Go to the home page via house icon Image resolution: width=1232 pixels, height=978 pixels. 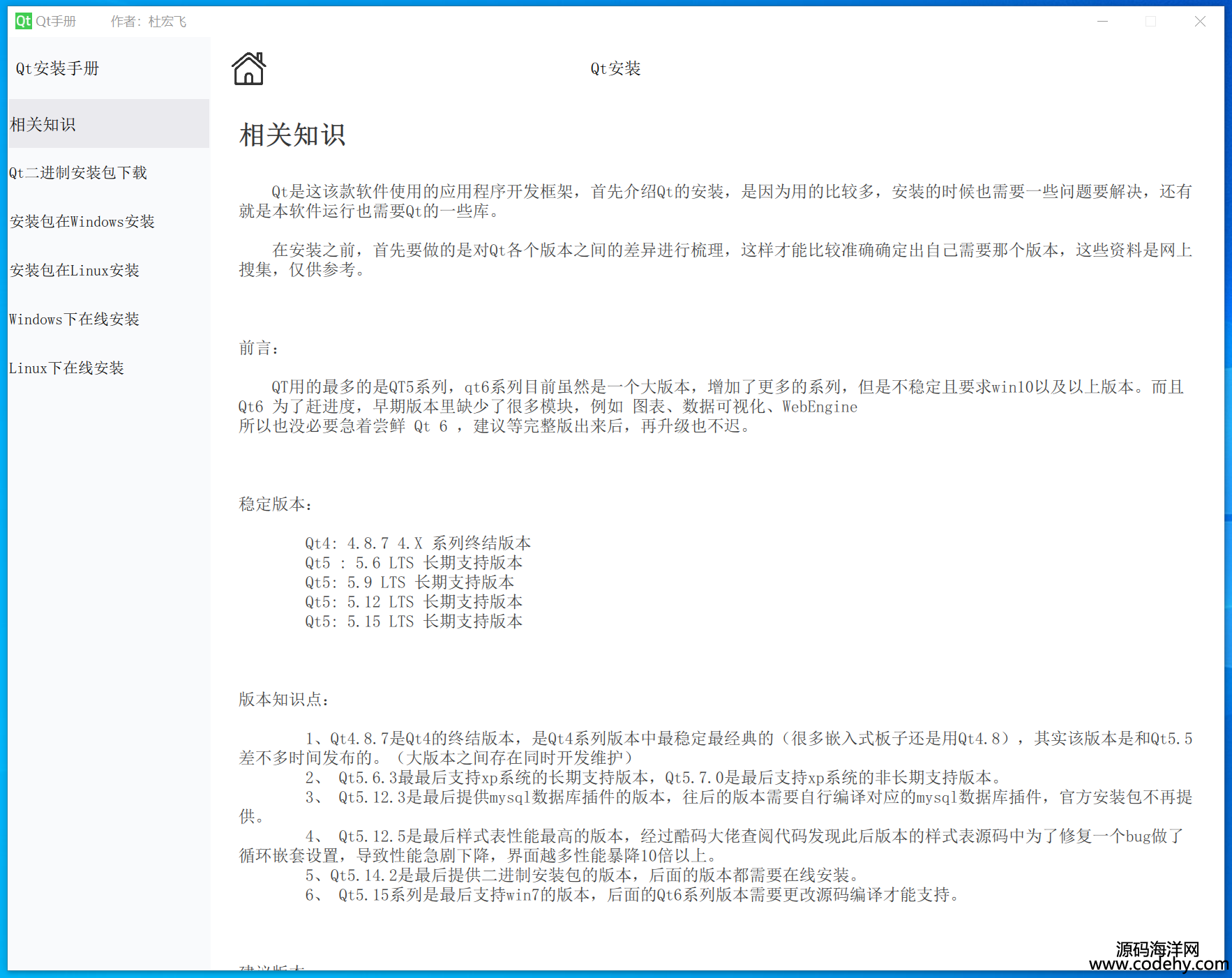pos(248,68)
